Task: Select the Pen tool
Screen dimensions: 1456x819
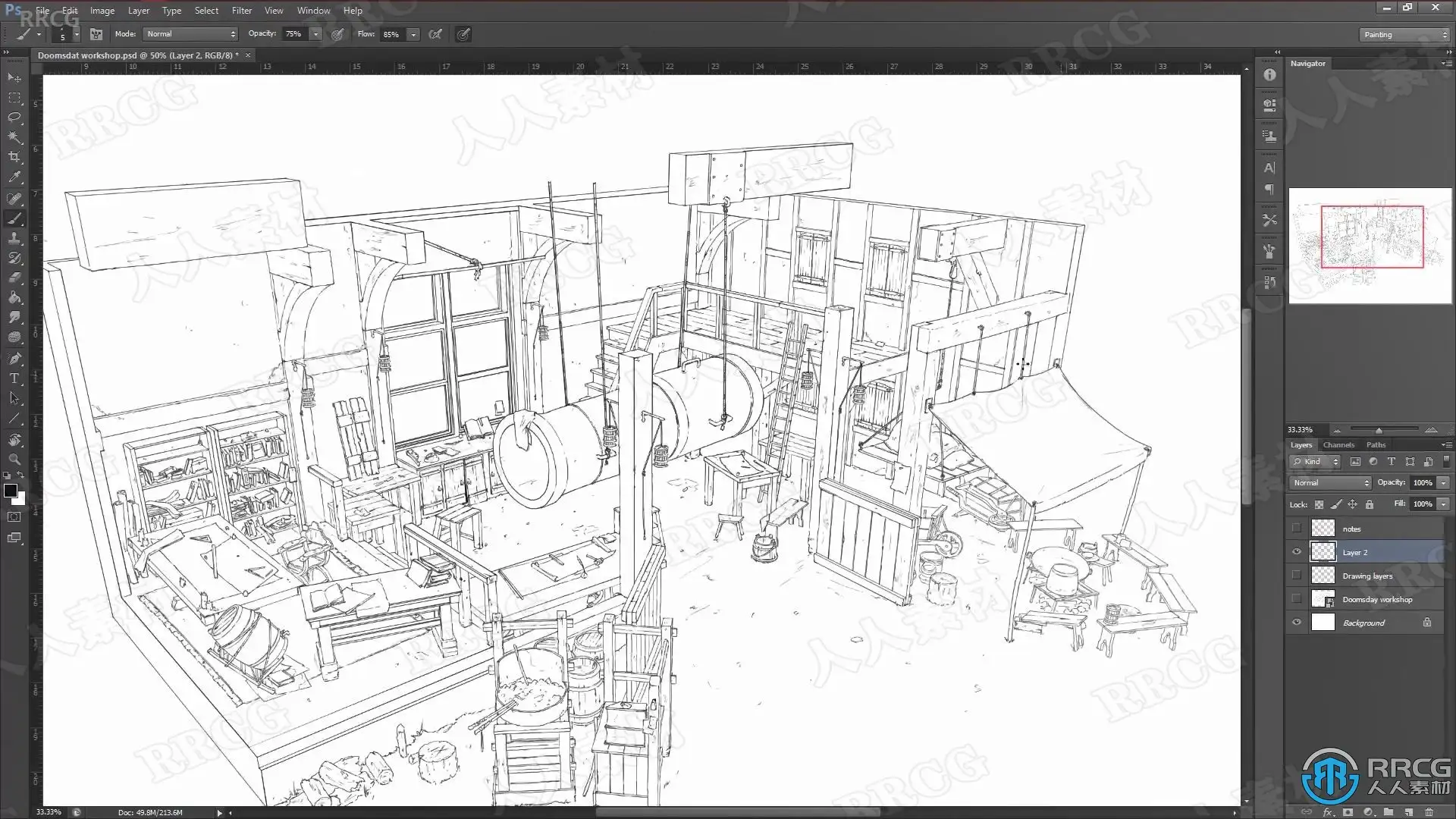Action: [14, 358]
